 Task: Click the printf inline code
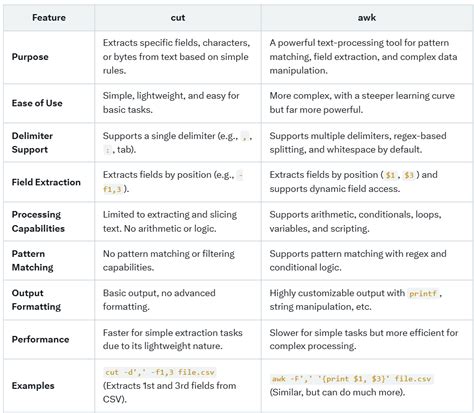[423, 293]
